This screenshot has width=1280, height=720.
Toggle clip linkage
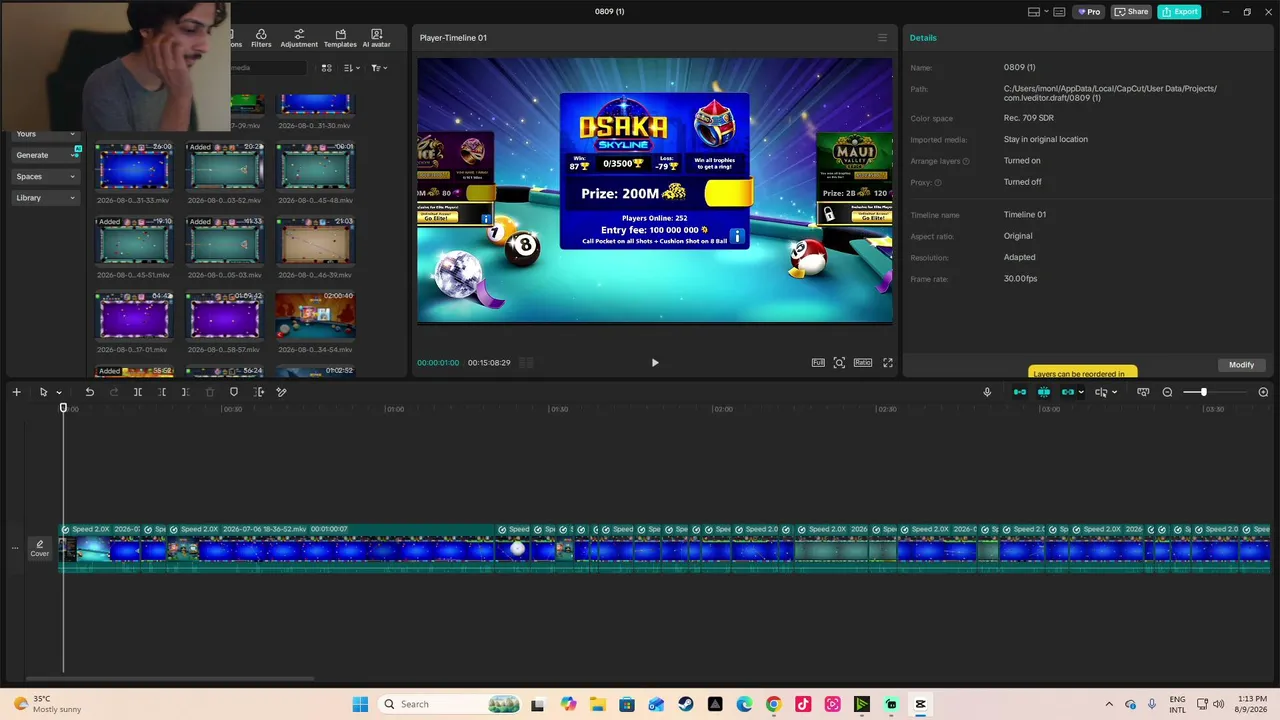[1067, 392]
